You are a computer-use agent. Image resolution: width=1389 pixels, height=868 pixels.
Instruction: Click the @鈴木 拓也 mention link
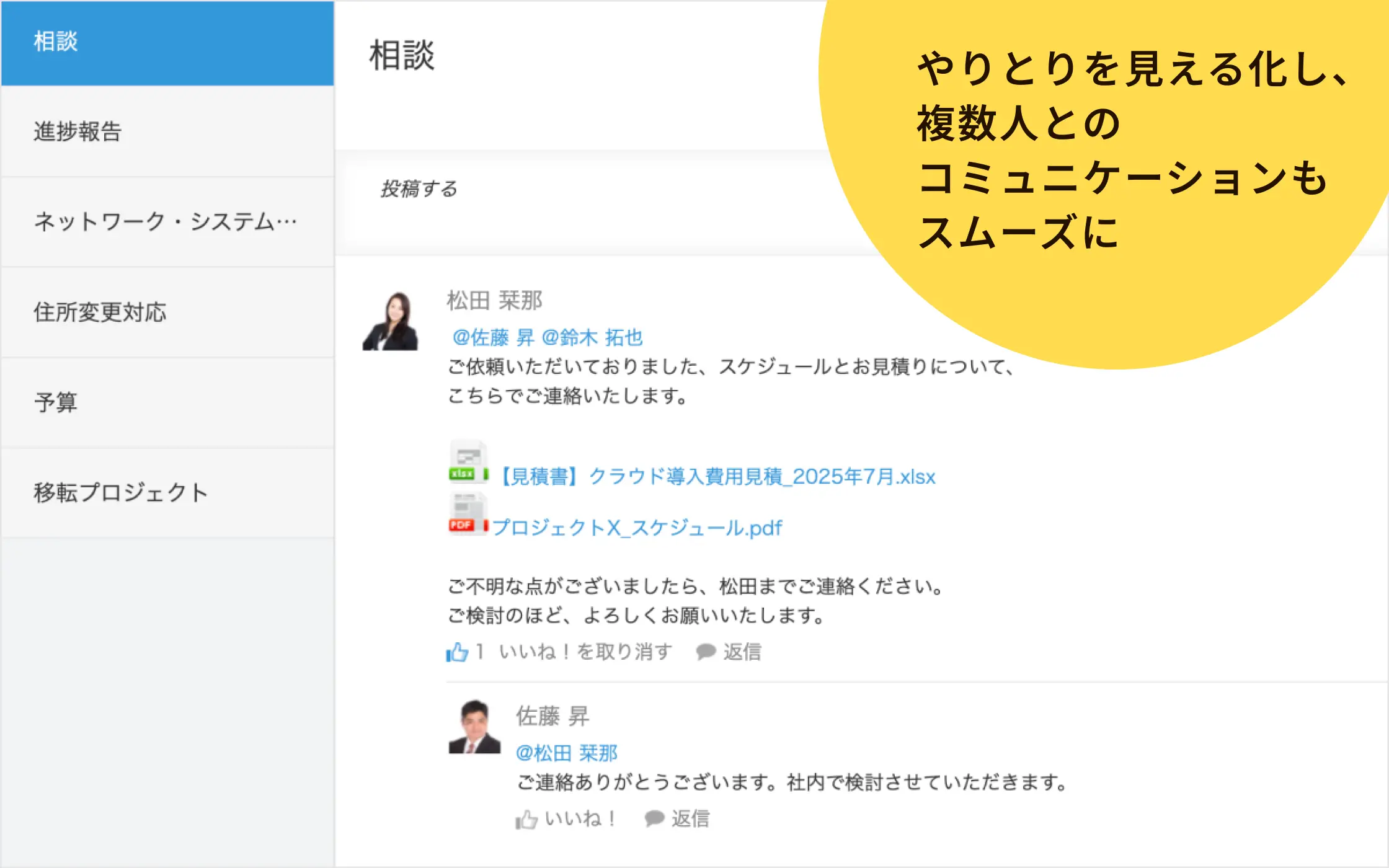pos(592,337)
